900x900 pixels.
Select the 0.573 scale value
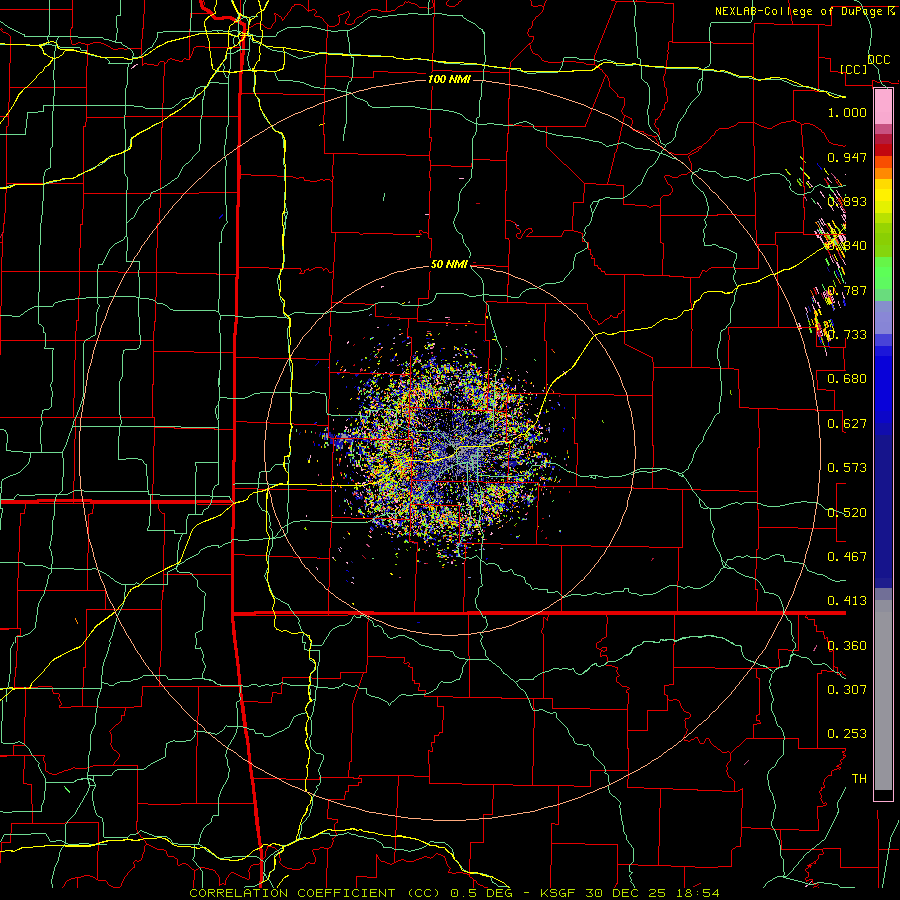pos(847,468)
